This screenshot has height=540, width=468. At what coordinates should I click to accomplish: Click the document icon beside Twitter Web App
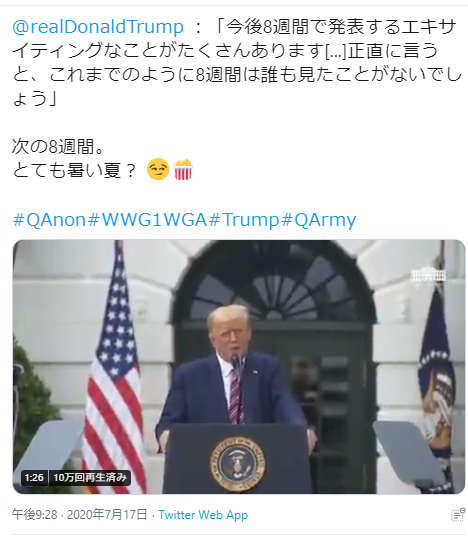[x=458, y=515]
